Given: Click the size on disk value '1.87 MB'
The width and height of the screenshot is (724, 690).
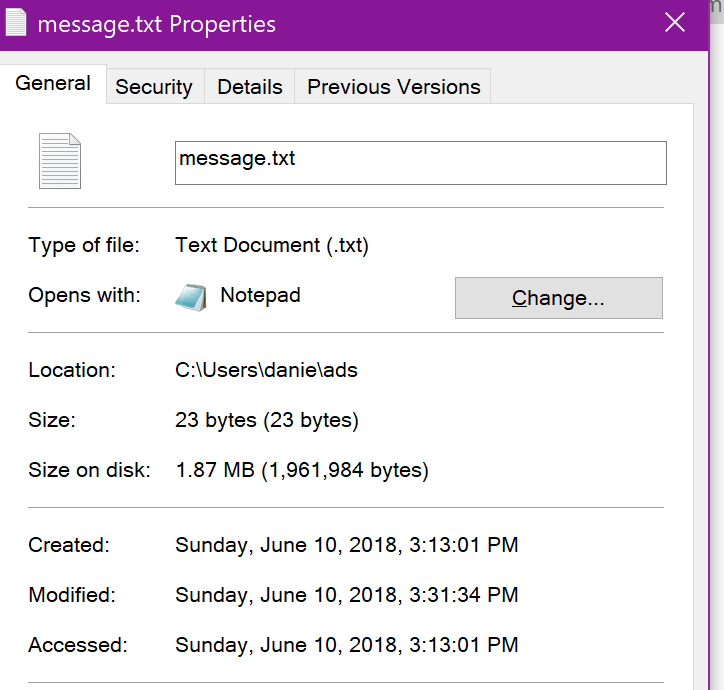Looking at the screenshot, I should pos(302,470).
